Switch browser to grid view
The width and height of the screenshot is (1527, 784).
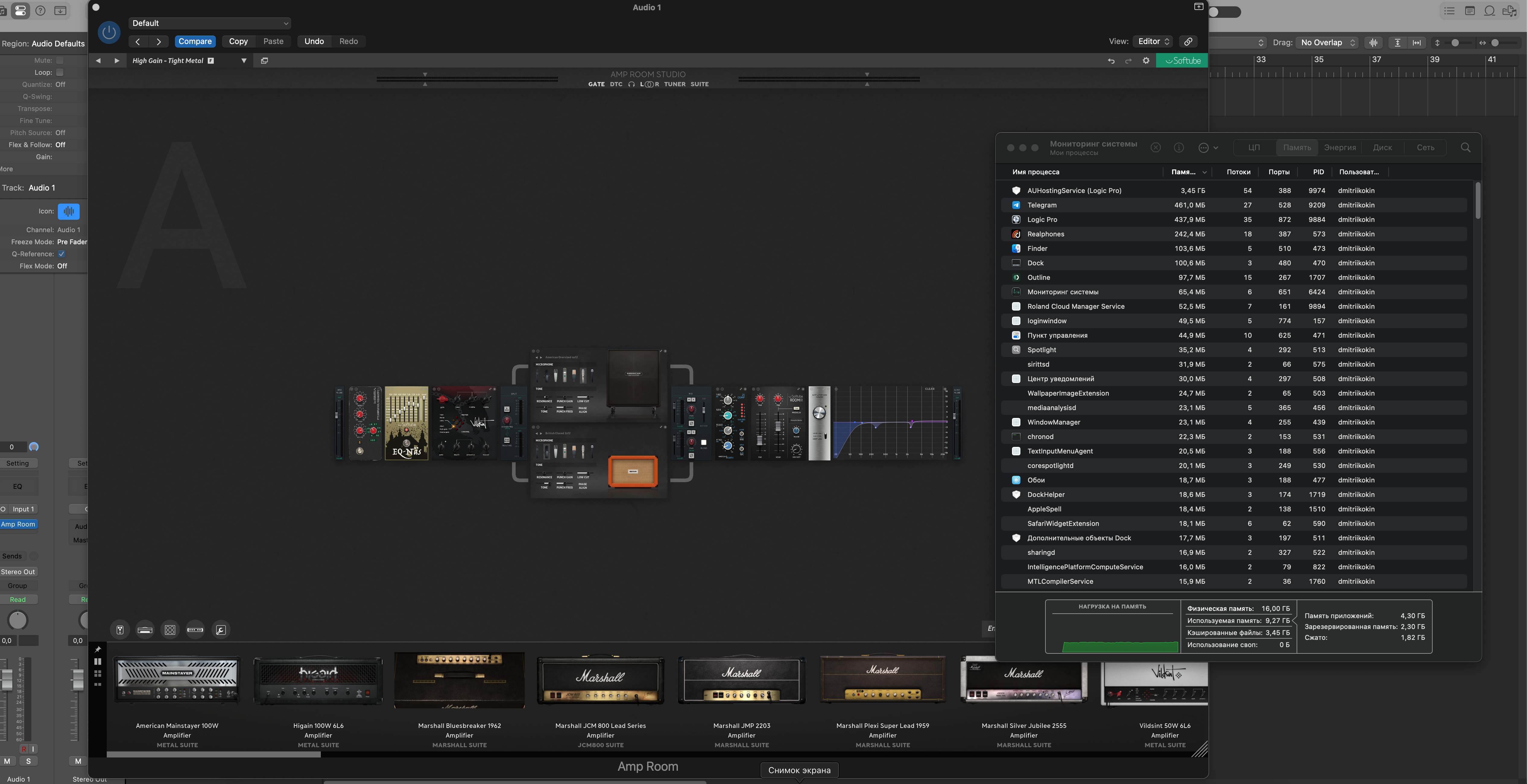(98, 674)
